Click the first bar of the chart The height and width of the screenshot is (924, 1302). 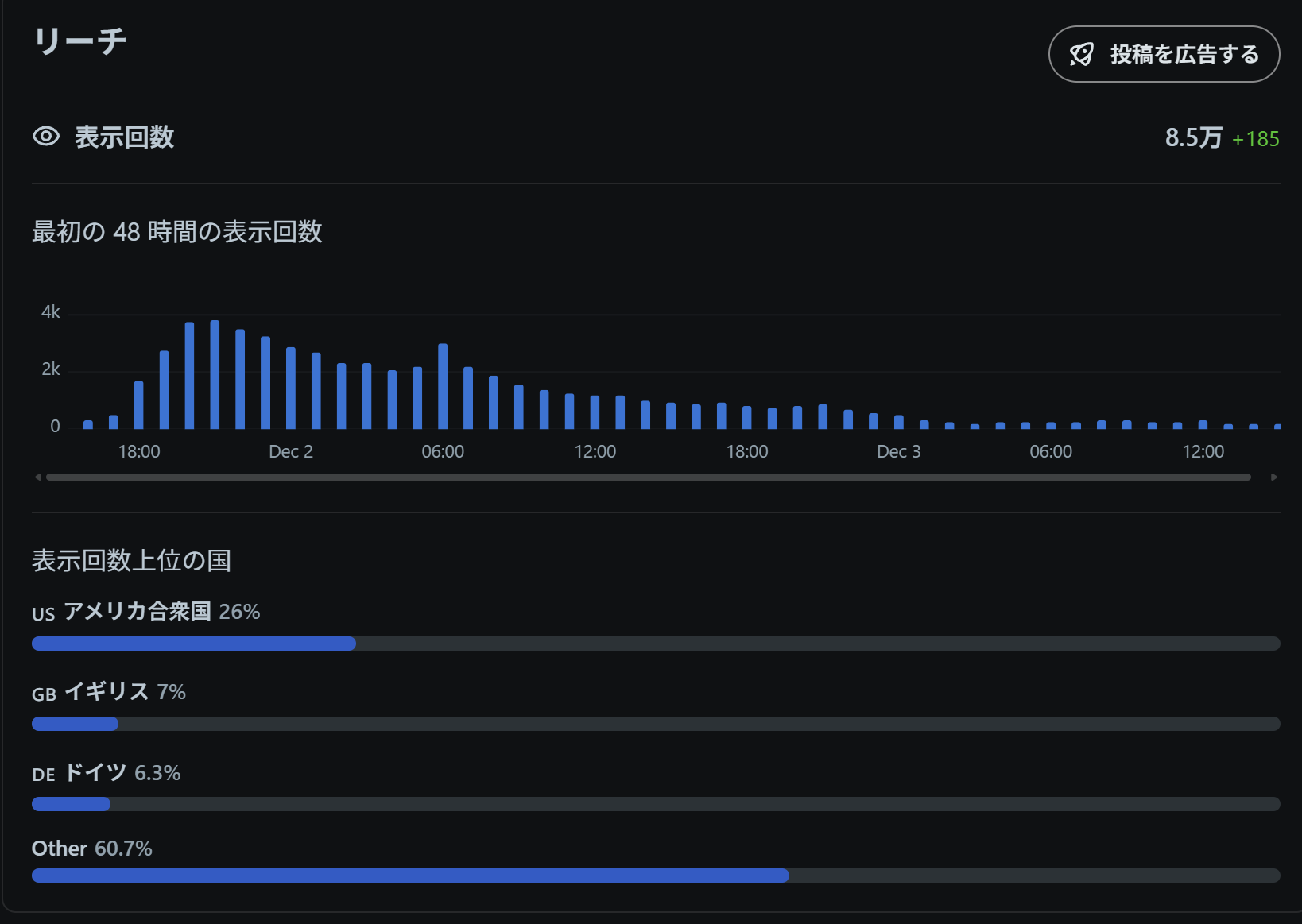coord(87,424)
